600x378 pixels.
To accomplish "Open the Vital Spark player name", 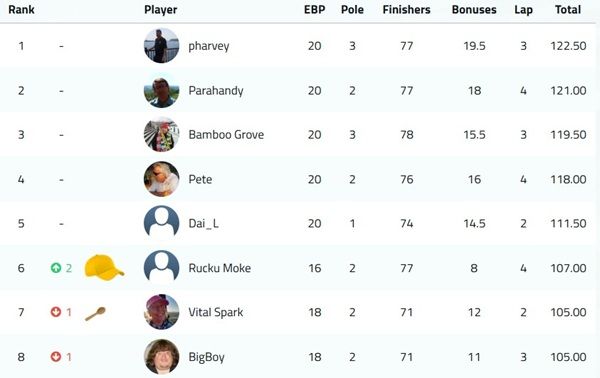I will pyautogui.click(x=215, y=312).
